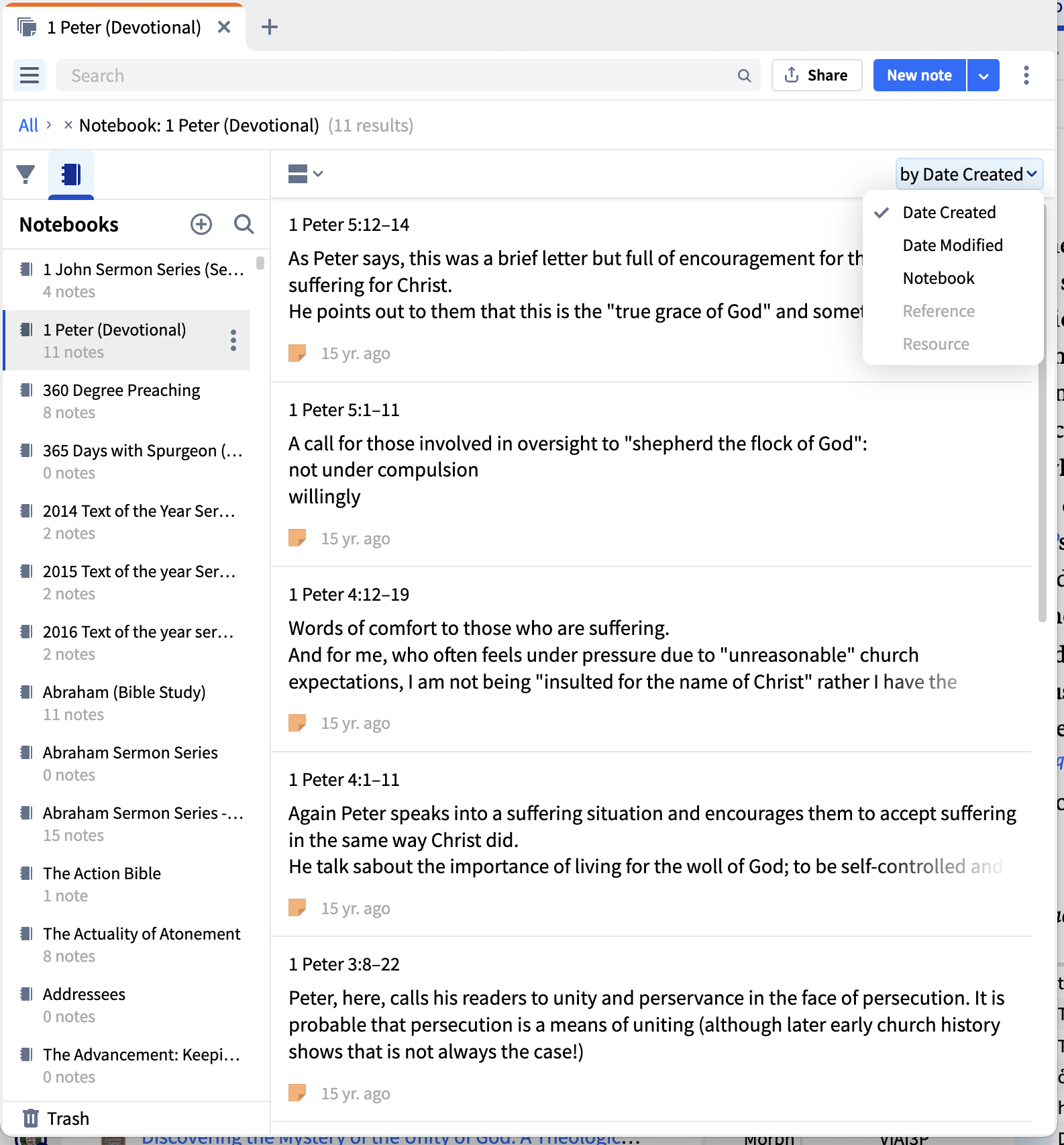The width and height of the screenshot is (1064, 1145).
Task: Choose Resource sort option
Action: tap(936, 344)
